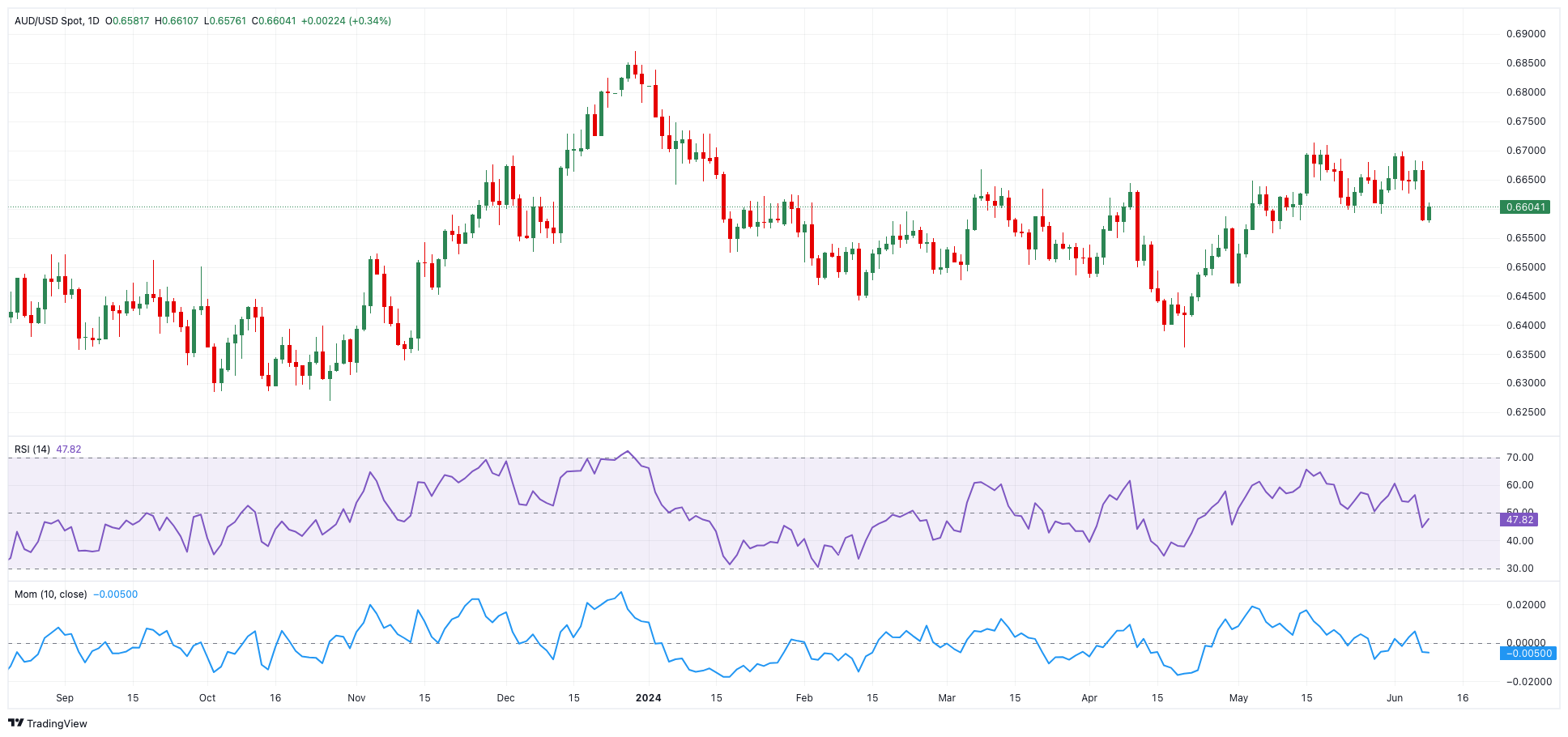Click the high value H0.66107
Viewport: 1568px width, 737px height.
177,21
